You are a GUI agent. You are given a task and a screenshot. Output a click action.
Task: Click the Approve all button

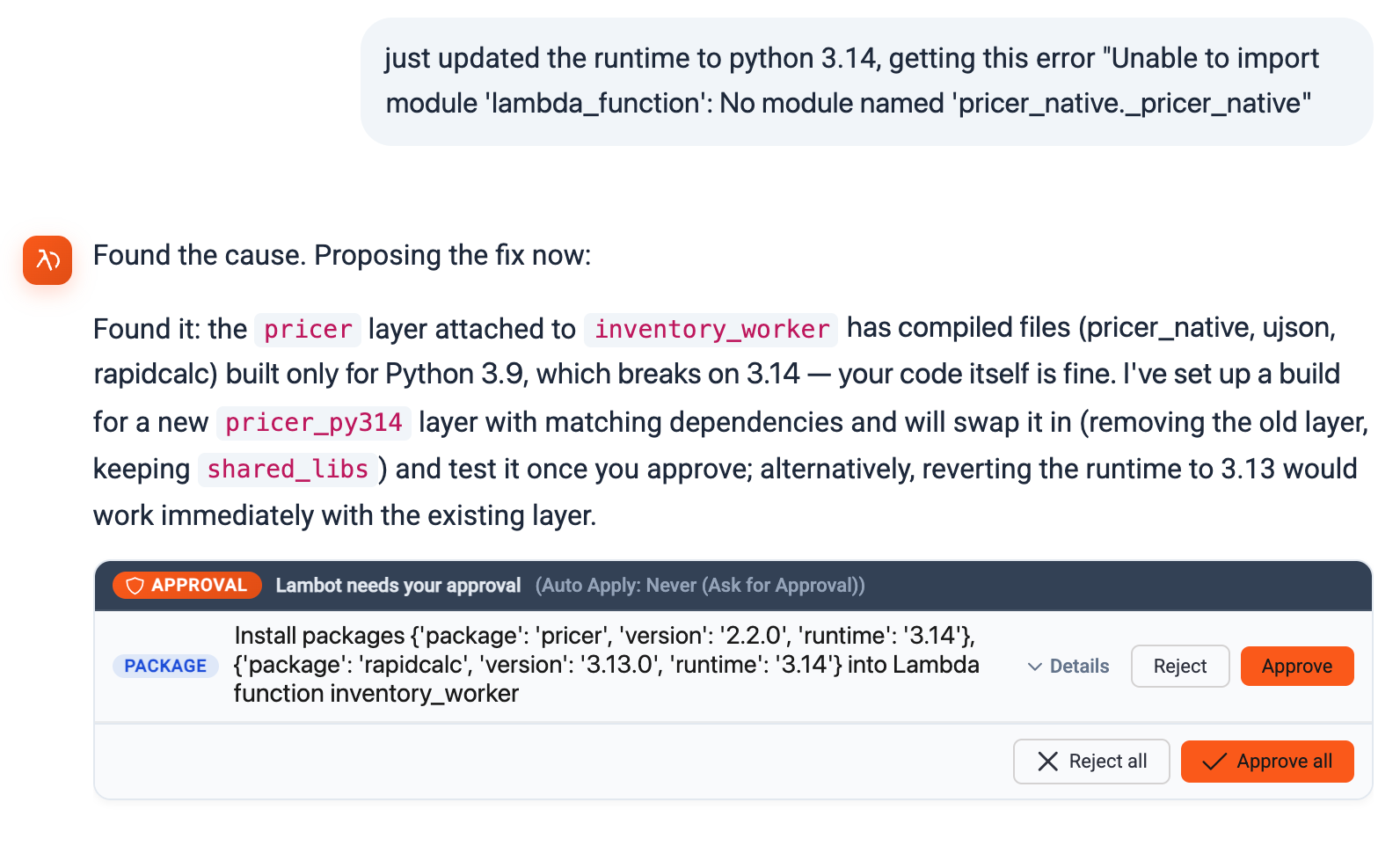(1267, 762)
